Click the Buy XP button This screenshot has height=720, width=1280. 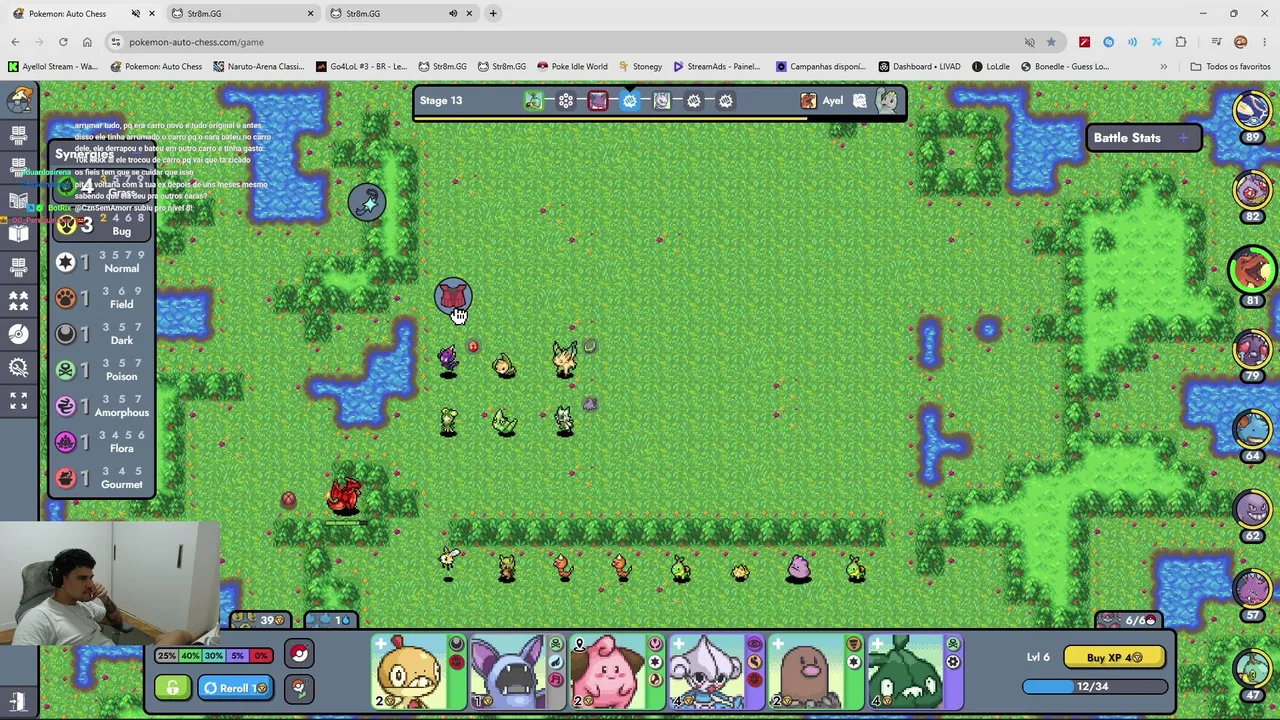click(x=1113, y=658)
